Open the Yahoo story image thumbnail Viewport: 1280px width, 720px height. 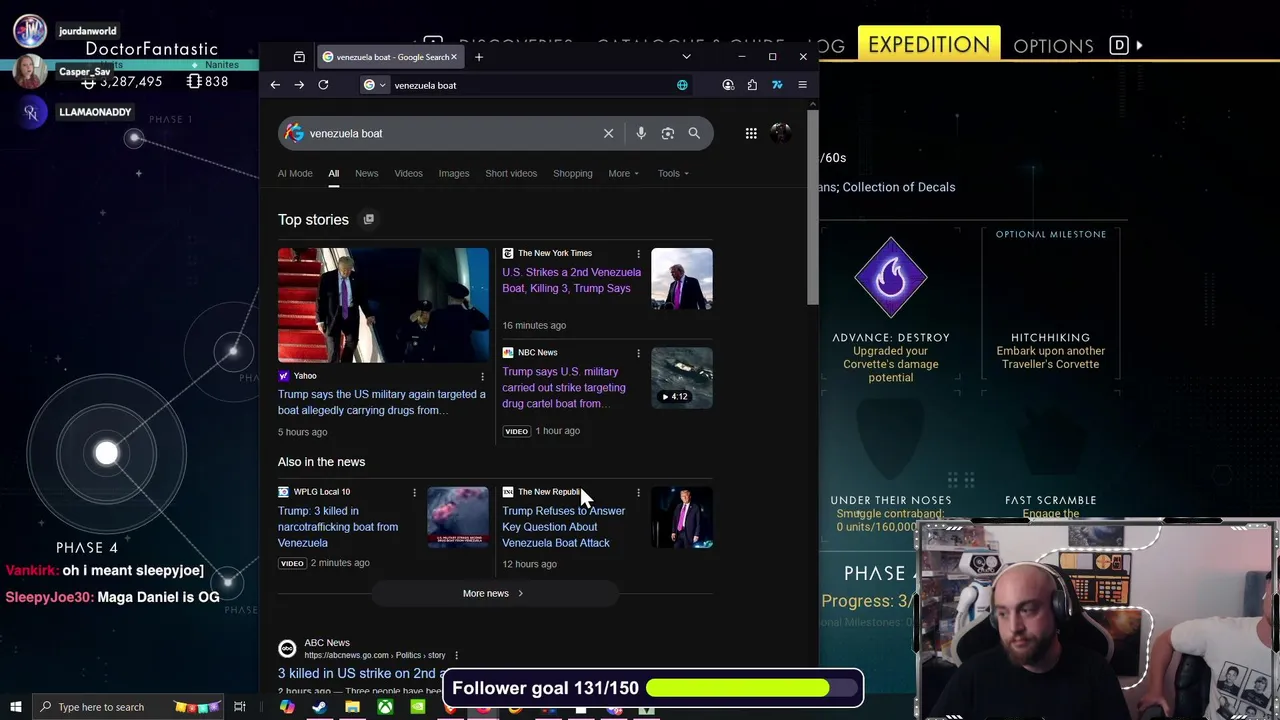tap(384, 305)
